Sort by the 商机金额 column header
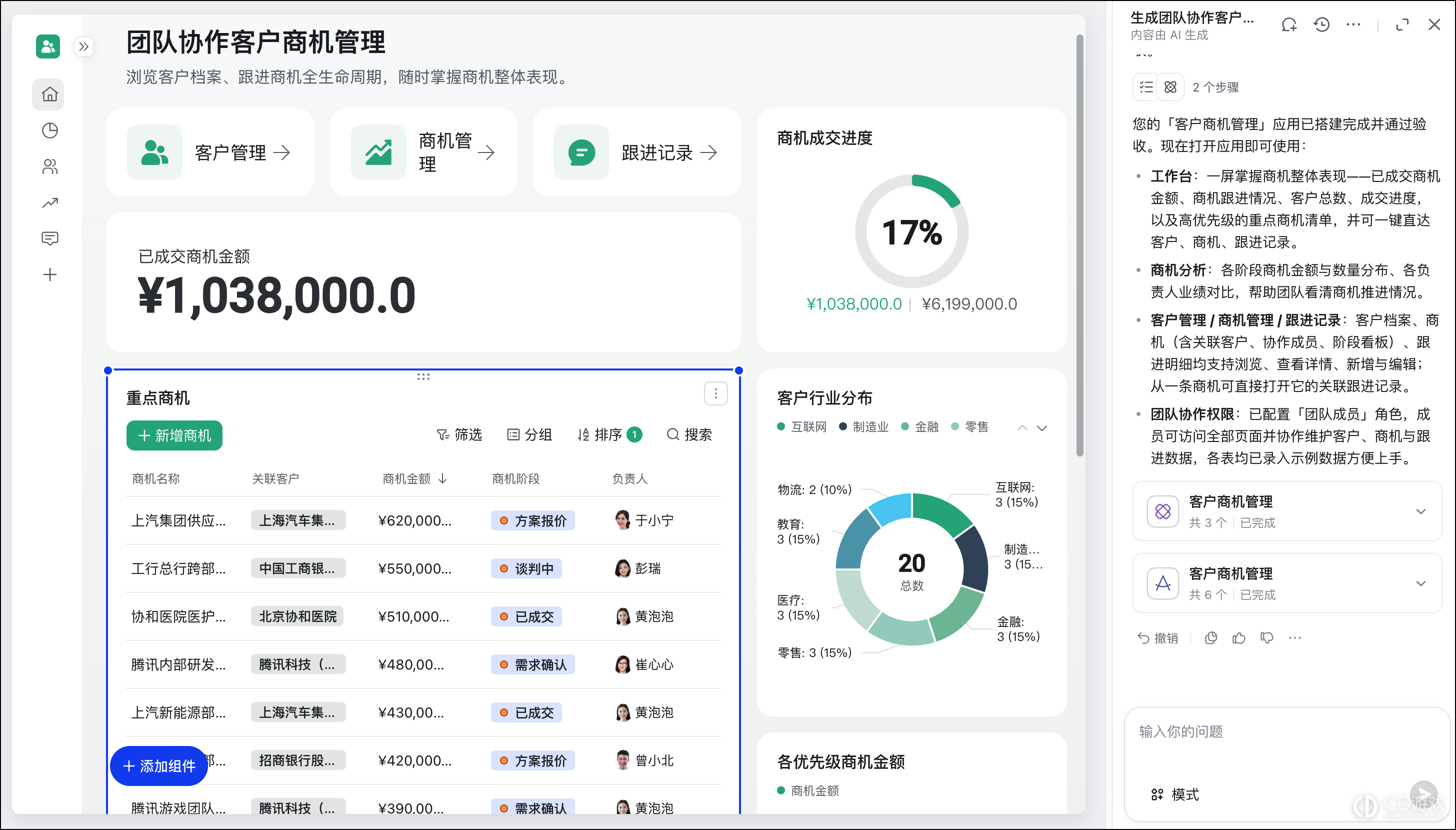Viewport: 1456px width, 830px height. point(415,479)
